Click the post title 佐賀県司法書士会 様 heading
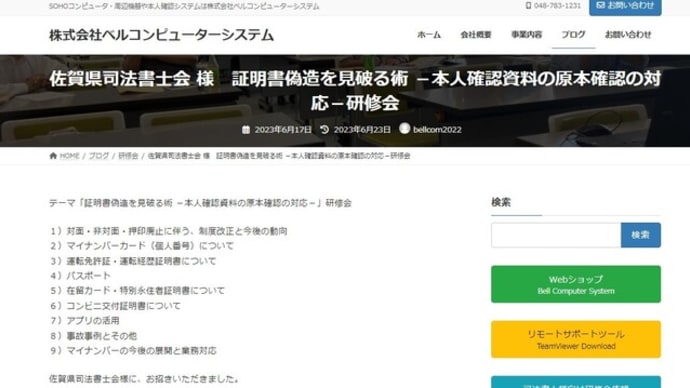This screenshot has height=388, width=690. pyautogui.click(x=355, y=91)
